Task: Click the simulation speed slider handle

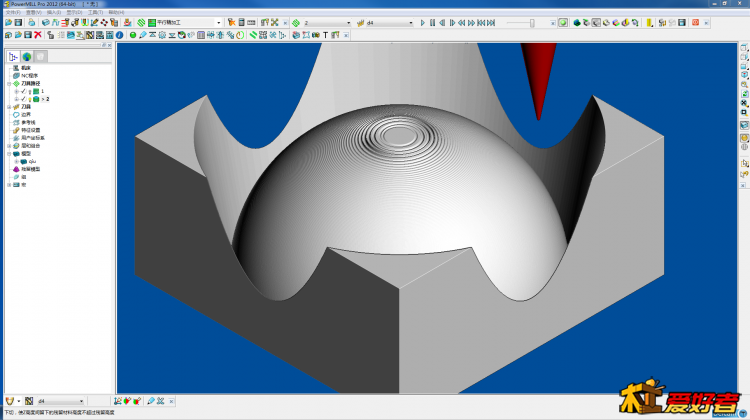Action: click(x=532, y=23)
